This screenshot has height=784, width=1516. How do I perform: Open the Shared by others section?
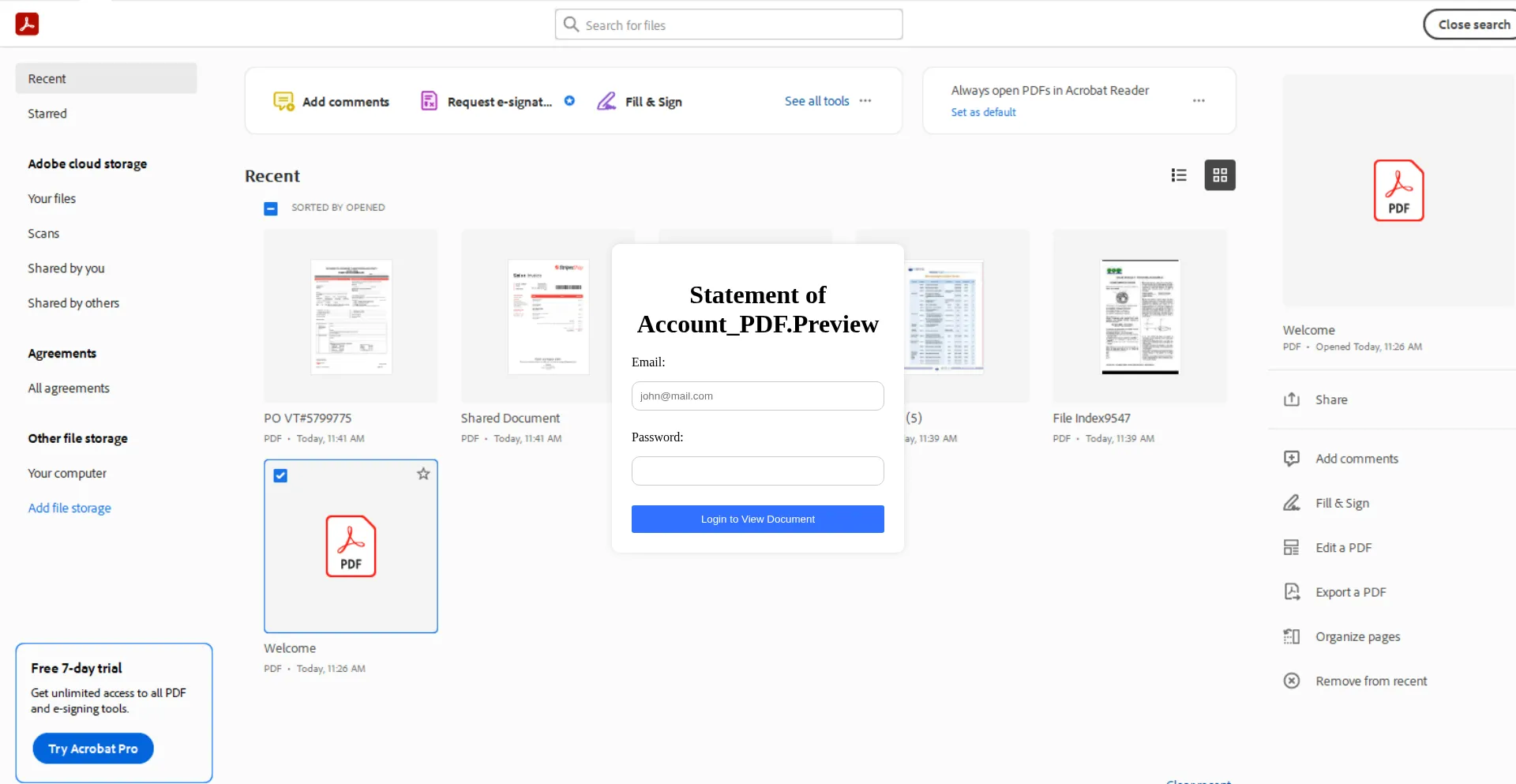tap(73, 302)
